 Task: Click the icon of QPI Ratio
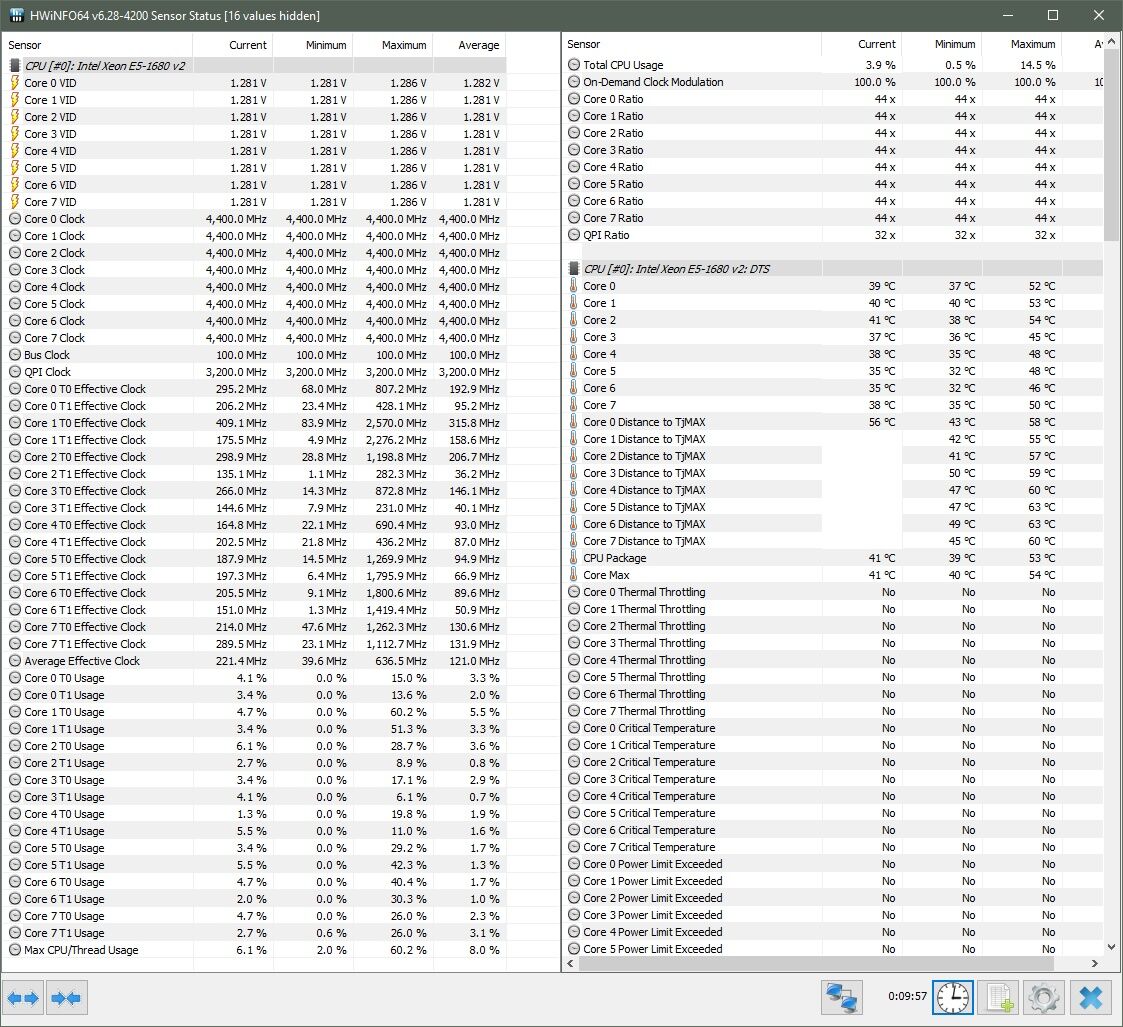pos(574,235)
